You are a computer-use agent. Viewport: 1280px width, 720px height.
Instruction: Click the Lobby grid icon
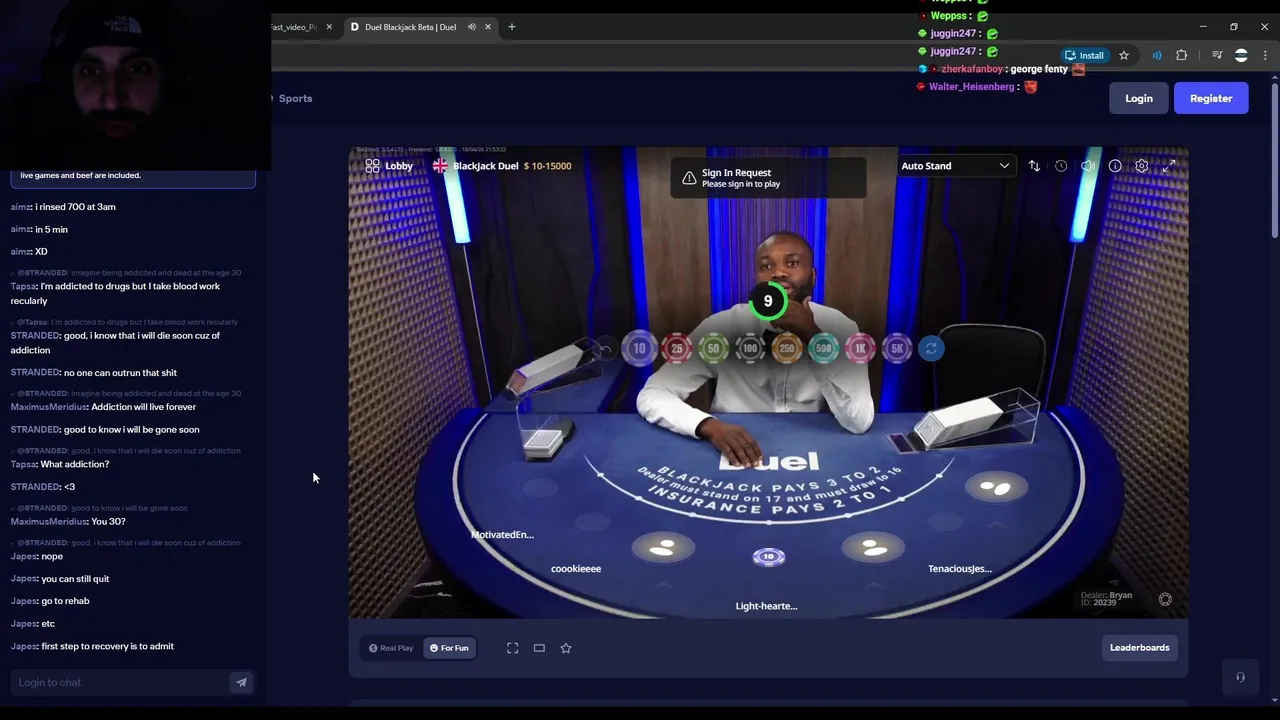(x=372, y=166)
